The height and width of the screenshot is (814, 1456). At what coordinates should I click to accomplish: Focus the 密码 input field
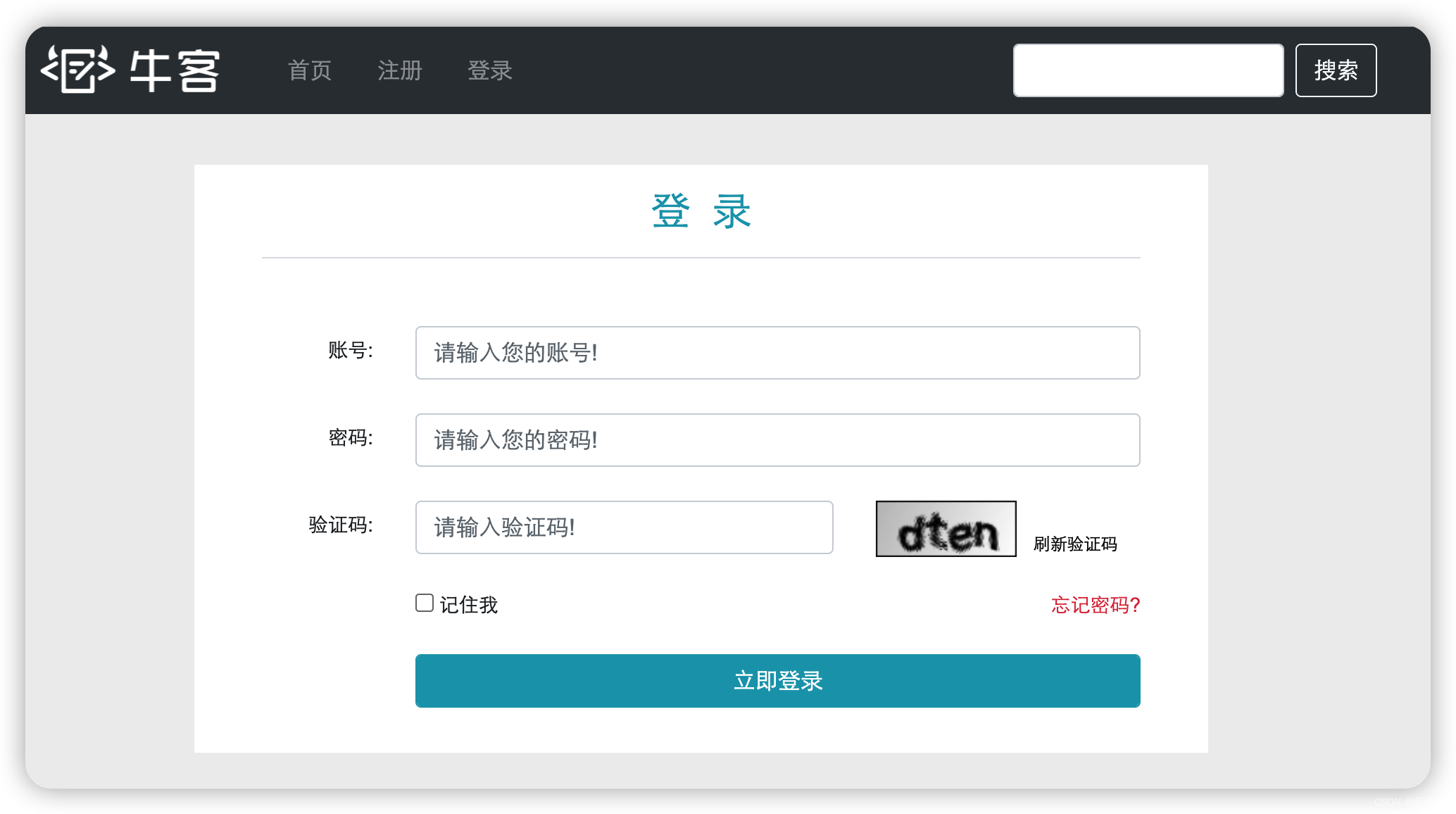point(778,440)
